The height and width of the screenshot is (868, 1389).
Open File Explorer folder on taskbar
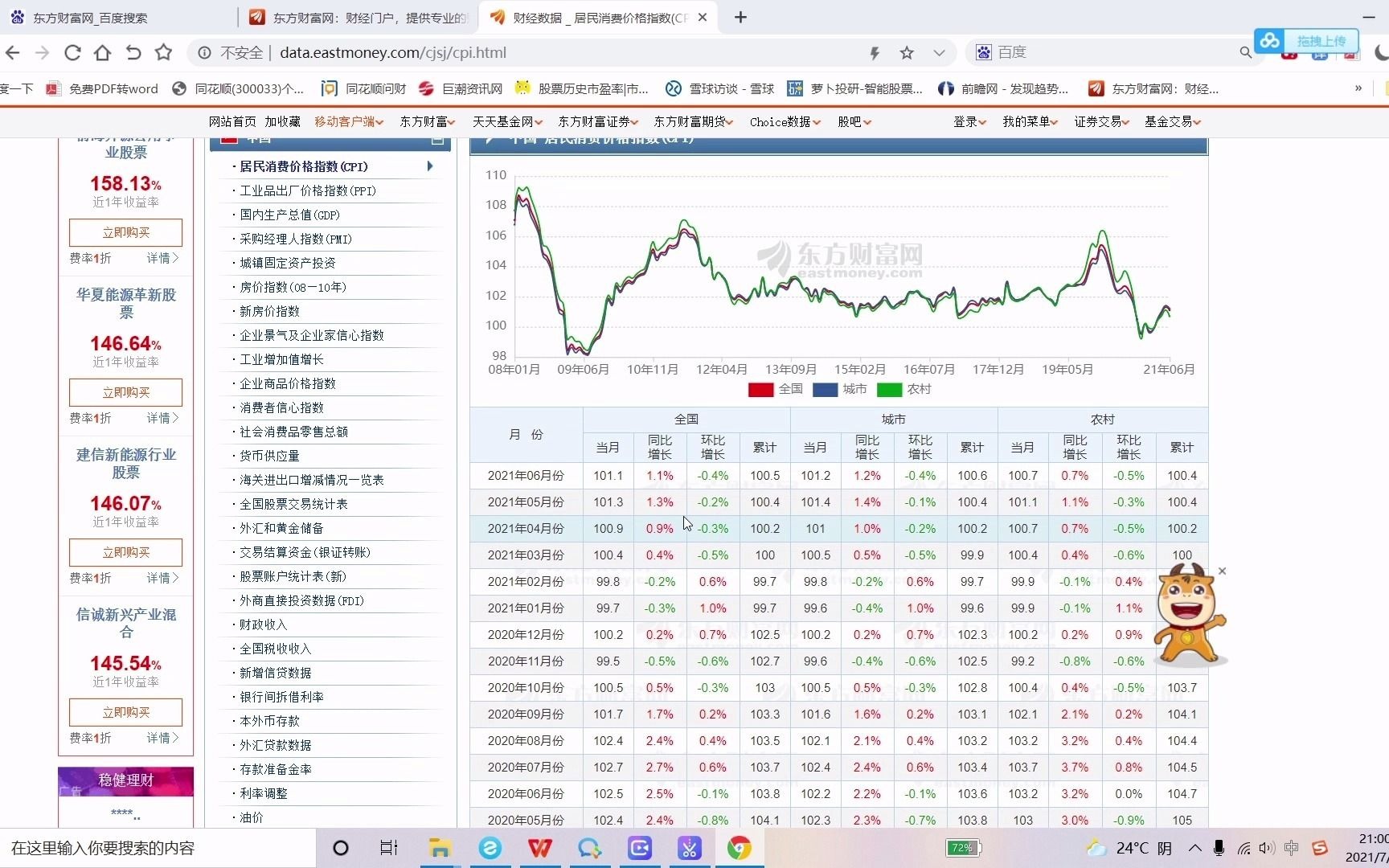pyautogui.click(x=439, y=848)
